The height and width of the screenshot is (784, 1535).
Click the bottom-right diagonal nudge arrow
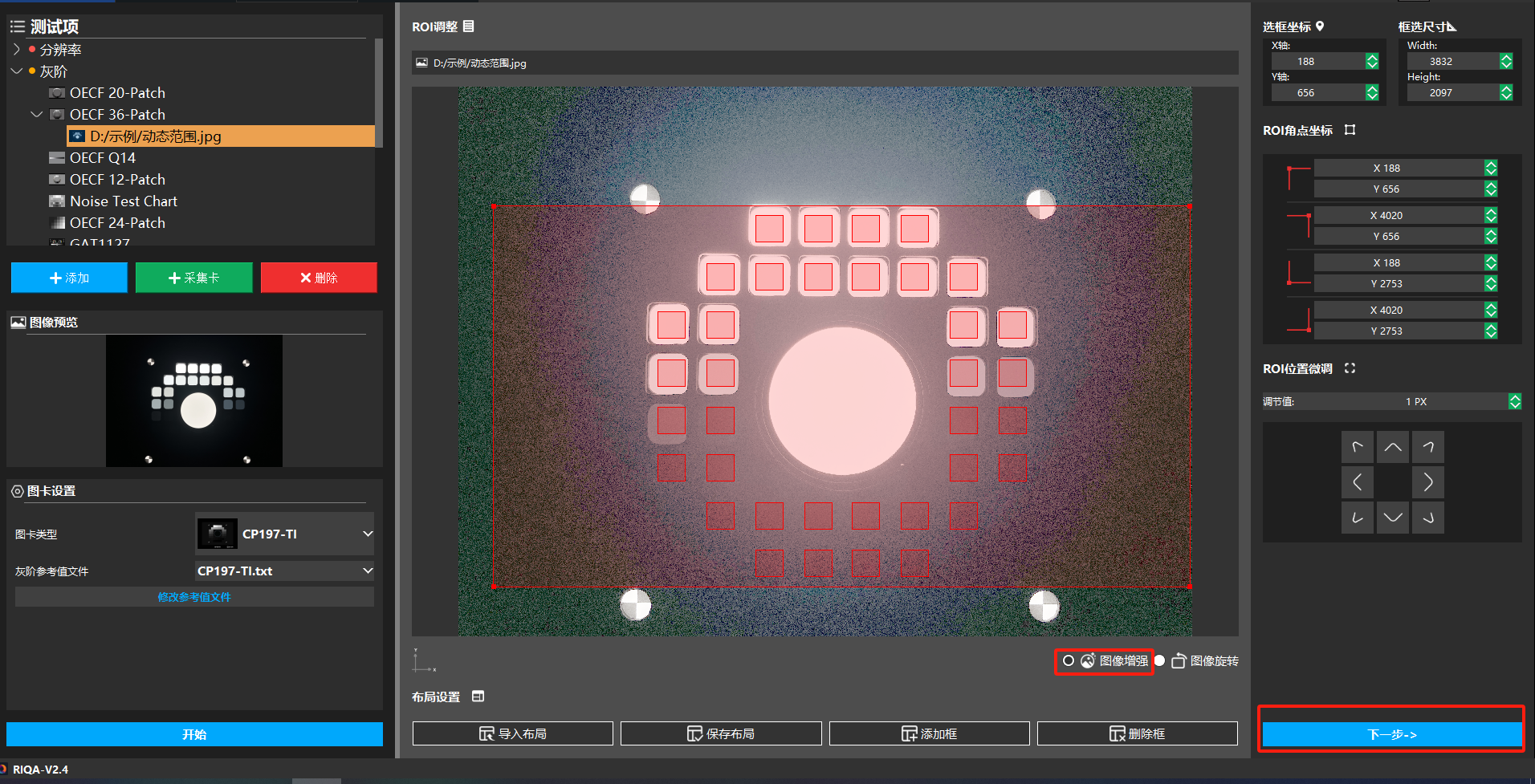tap(1427, 518)
